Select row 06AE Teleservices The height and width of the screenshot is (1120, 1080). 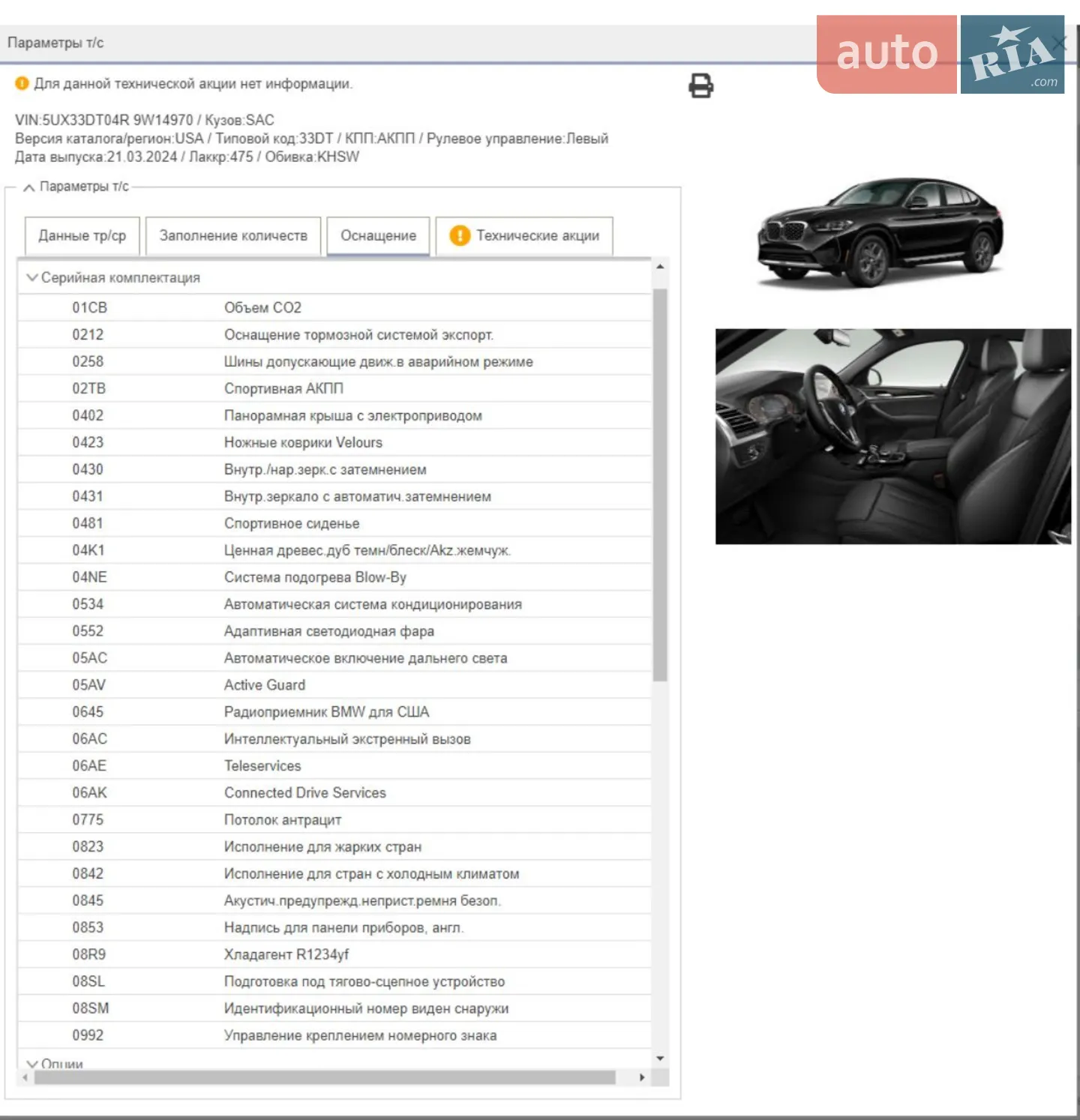point(334,766)
